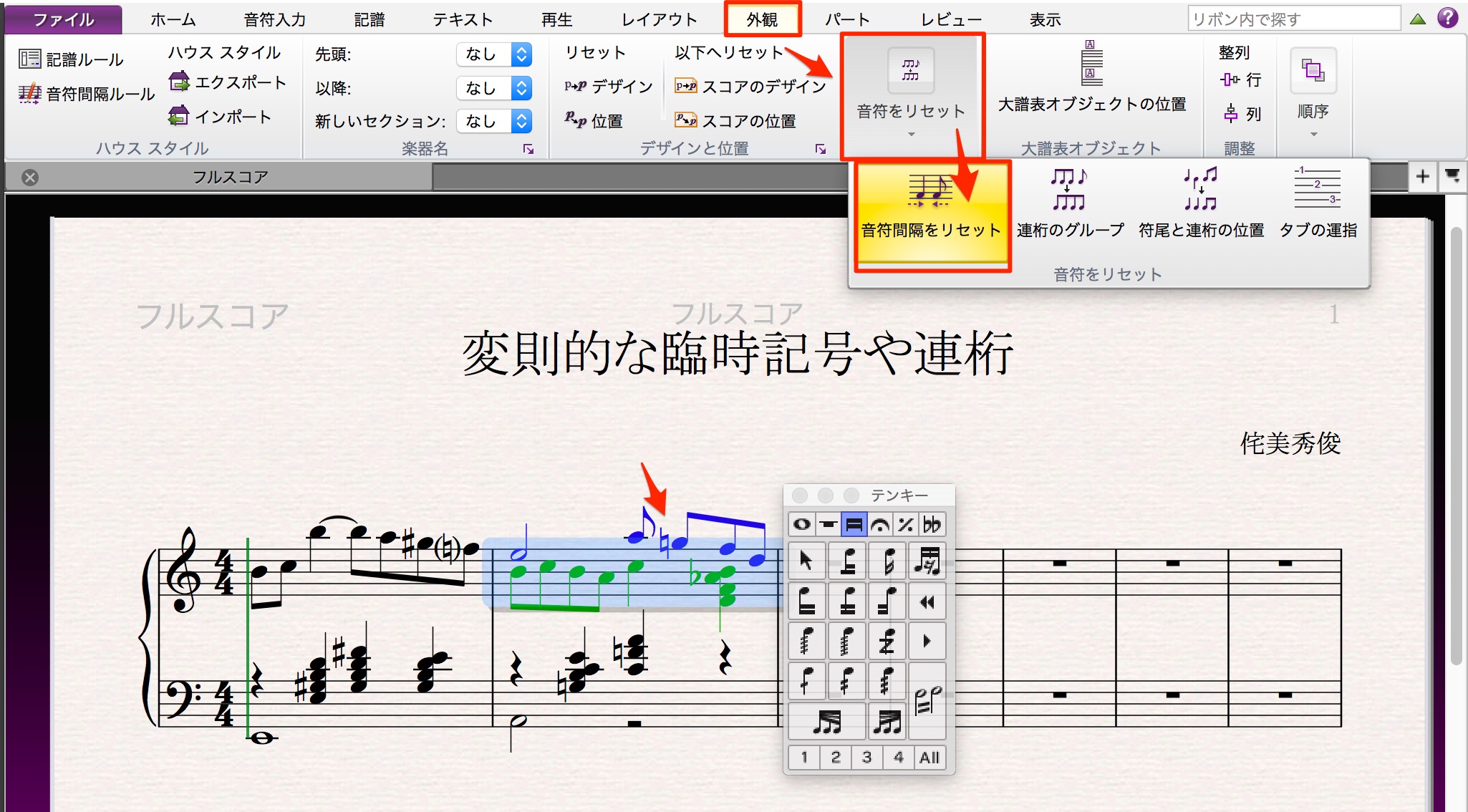
Task: Open the document tabs menu at the right end
Action: click(x=1453, y=176)
